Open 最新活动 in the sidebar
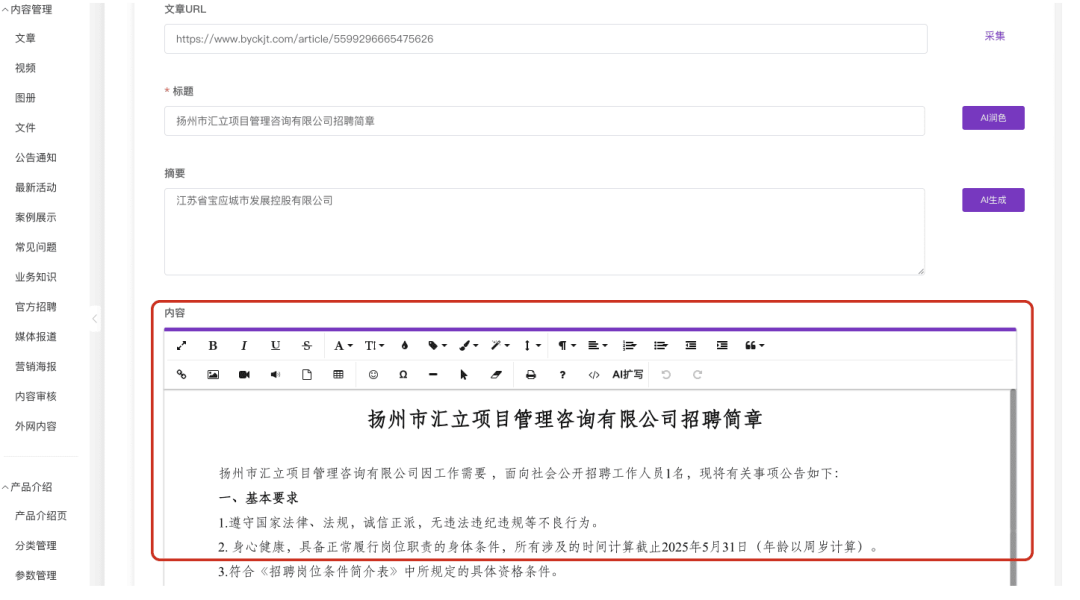This screenshot has height=600, width=1080. pyautogui.click(x=36, y=187)
